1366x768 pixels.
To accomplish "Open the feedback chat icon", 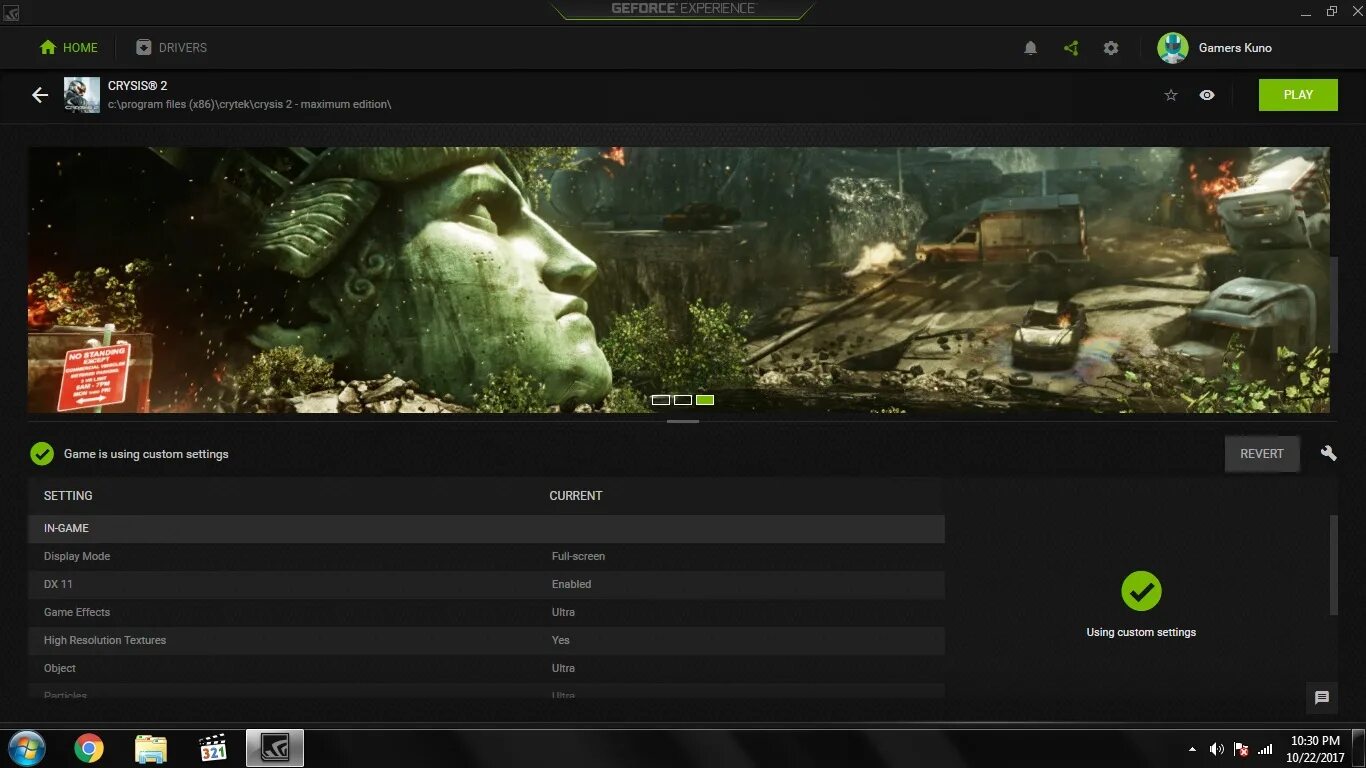I will [1322, 698].
